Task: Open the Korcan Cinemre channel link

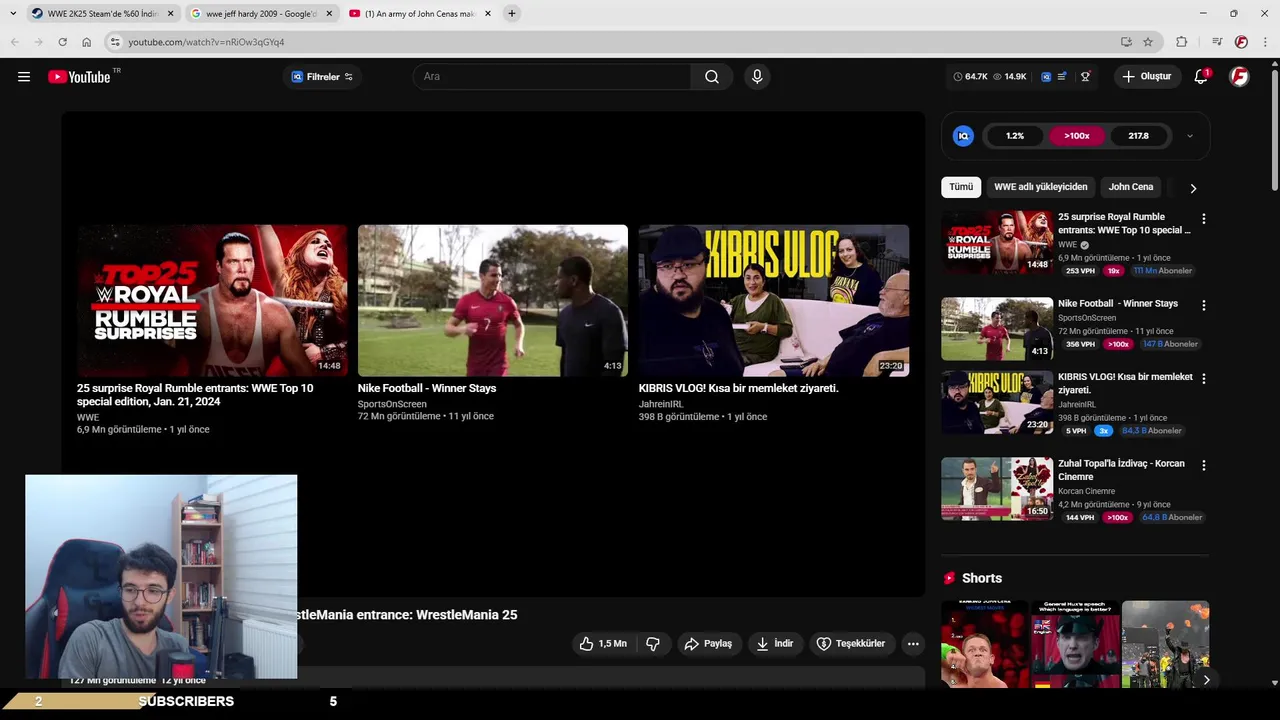Action: tap(1087, 491)
